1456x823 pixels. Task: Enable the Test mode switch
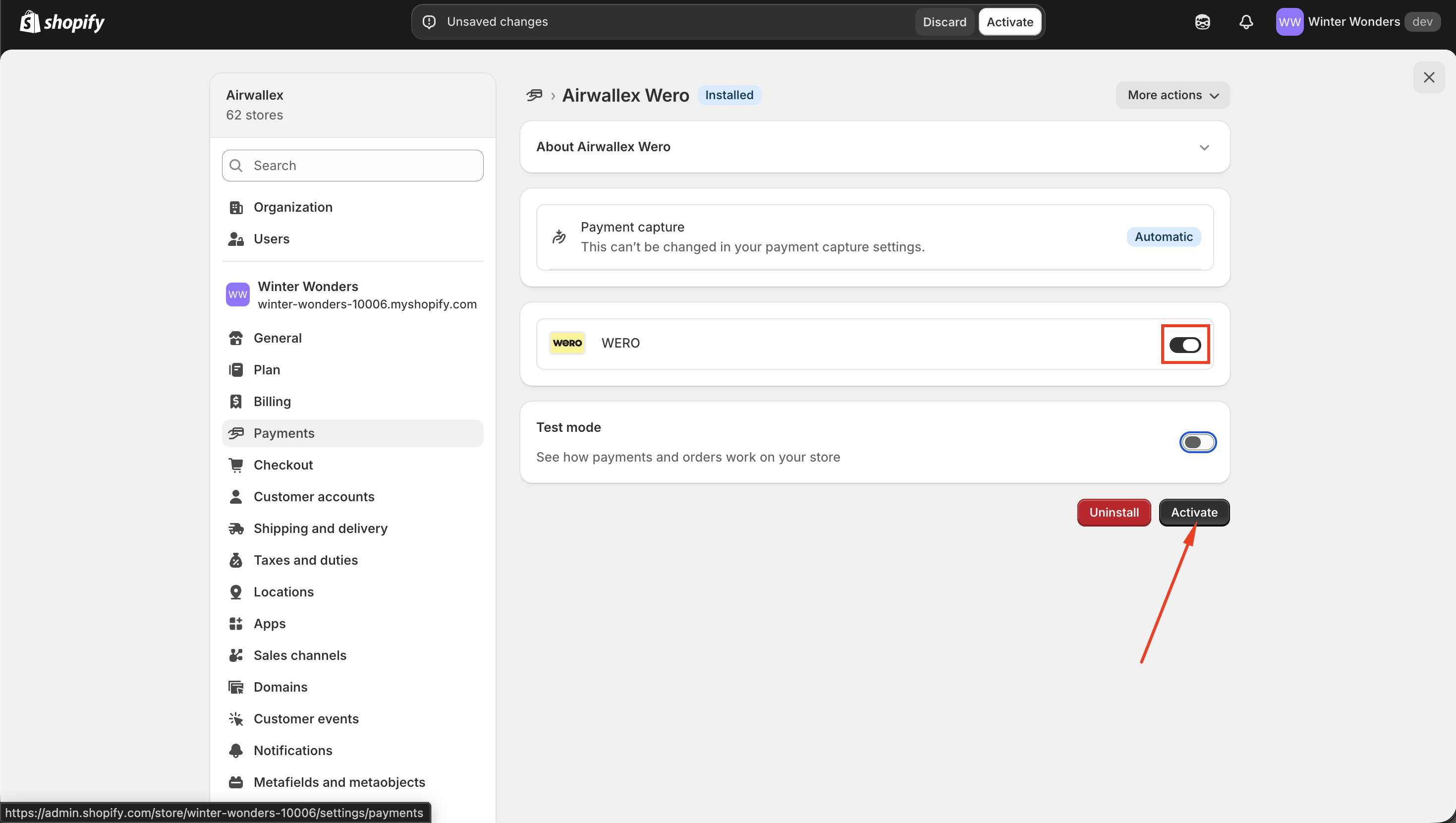[1198, 442]
